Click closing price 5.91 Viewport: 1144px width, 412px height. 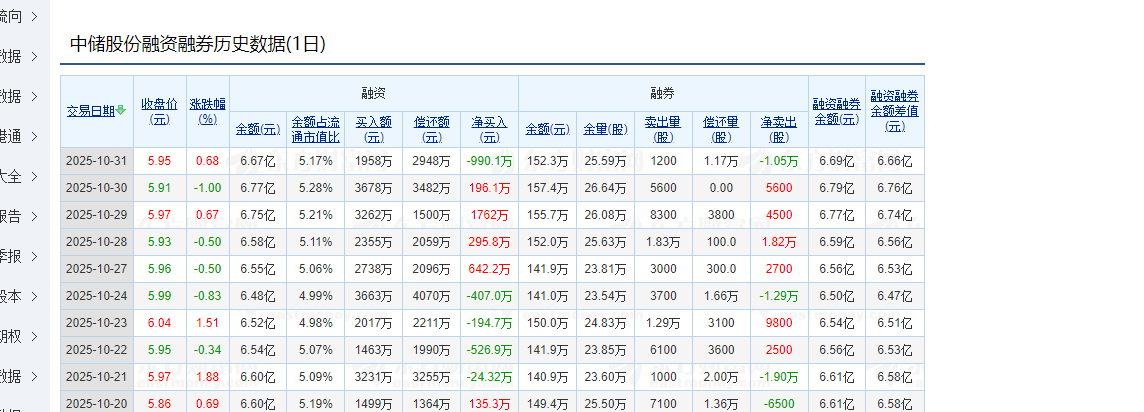160,188
